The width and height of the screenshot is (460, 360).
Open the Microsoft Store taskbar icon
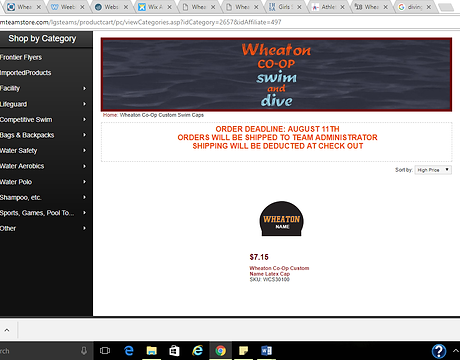(174, 351)
